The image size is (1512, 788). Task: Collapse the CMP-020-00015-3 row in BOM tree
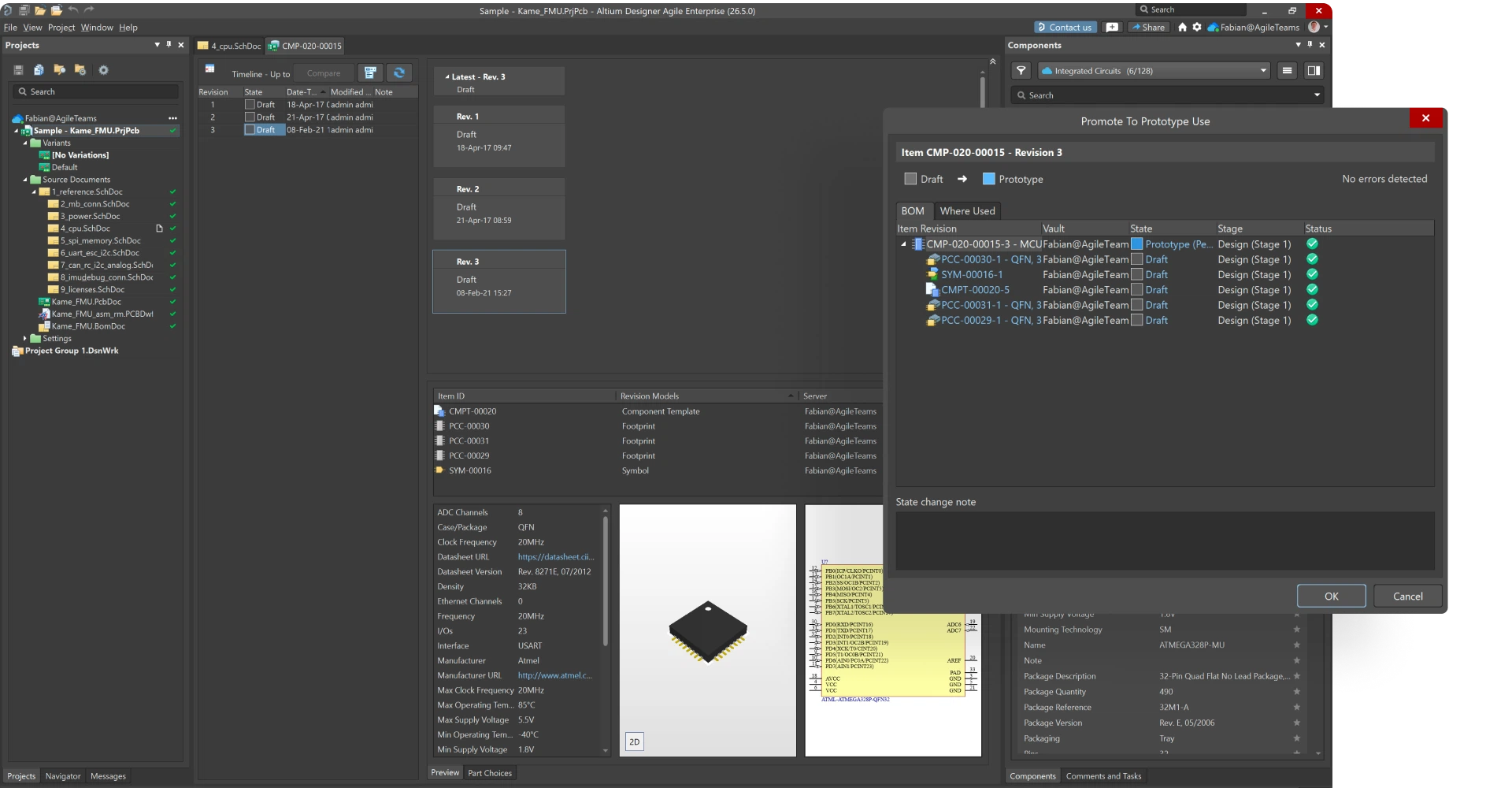[x=904, y=244]
